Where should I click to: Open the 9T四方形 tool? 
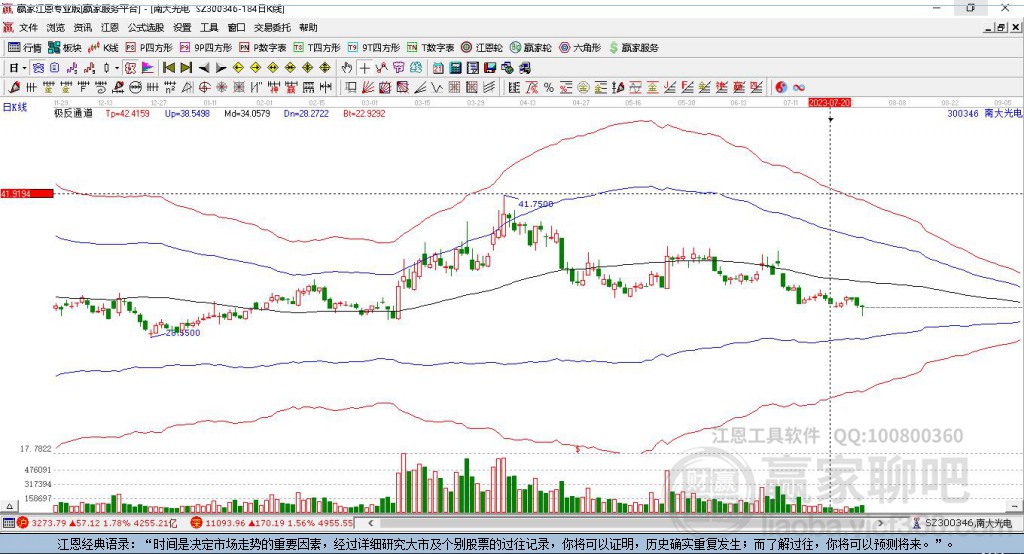tap(374, 48)
